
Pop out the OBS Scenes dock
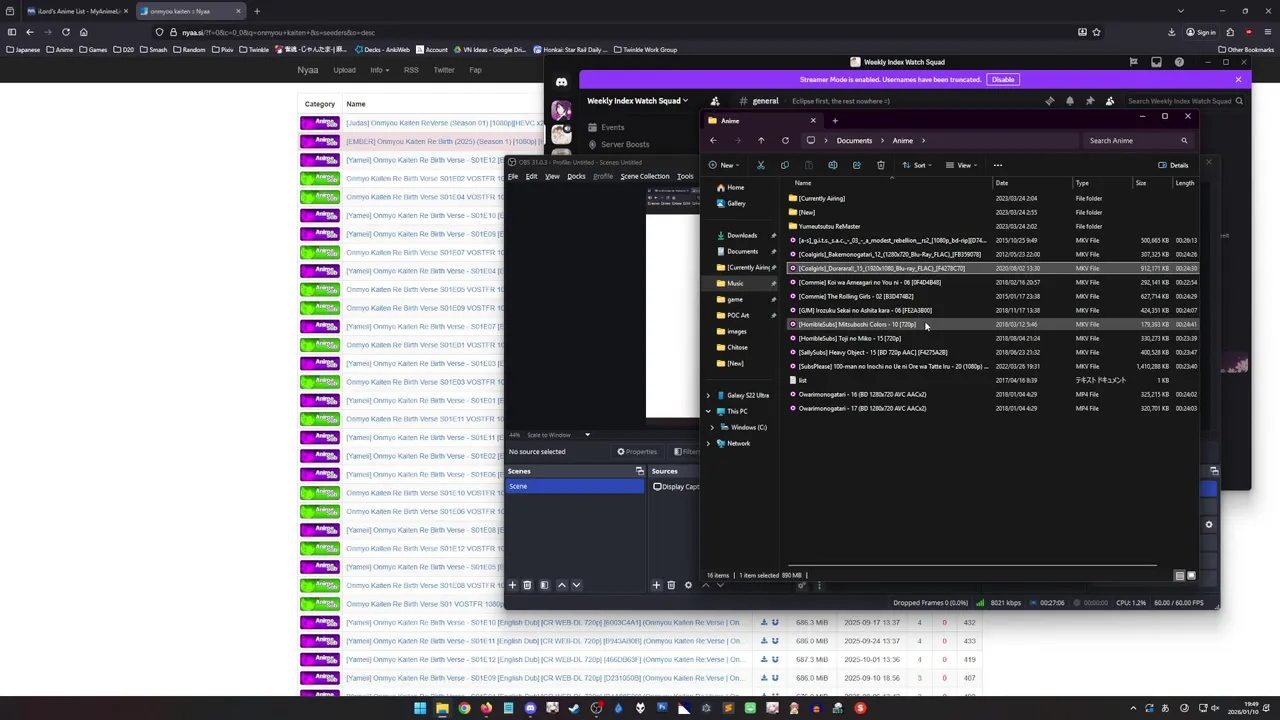(640, 471)
